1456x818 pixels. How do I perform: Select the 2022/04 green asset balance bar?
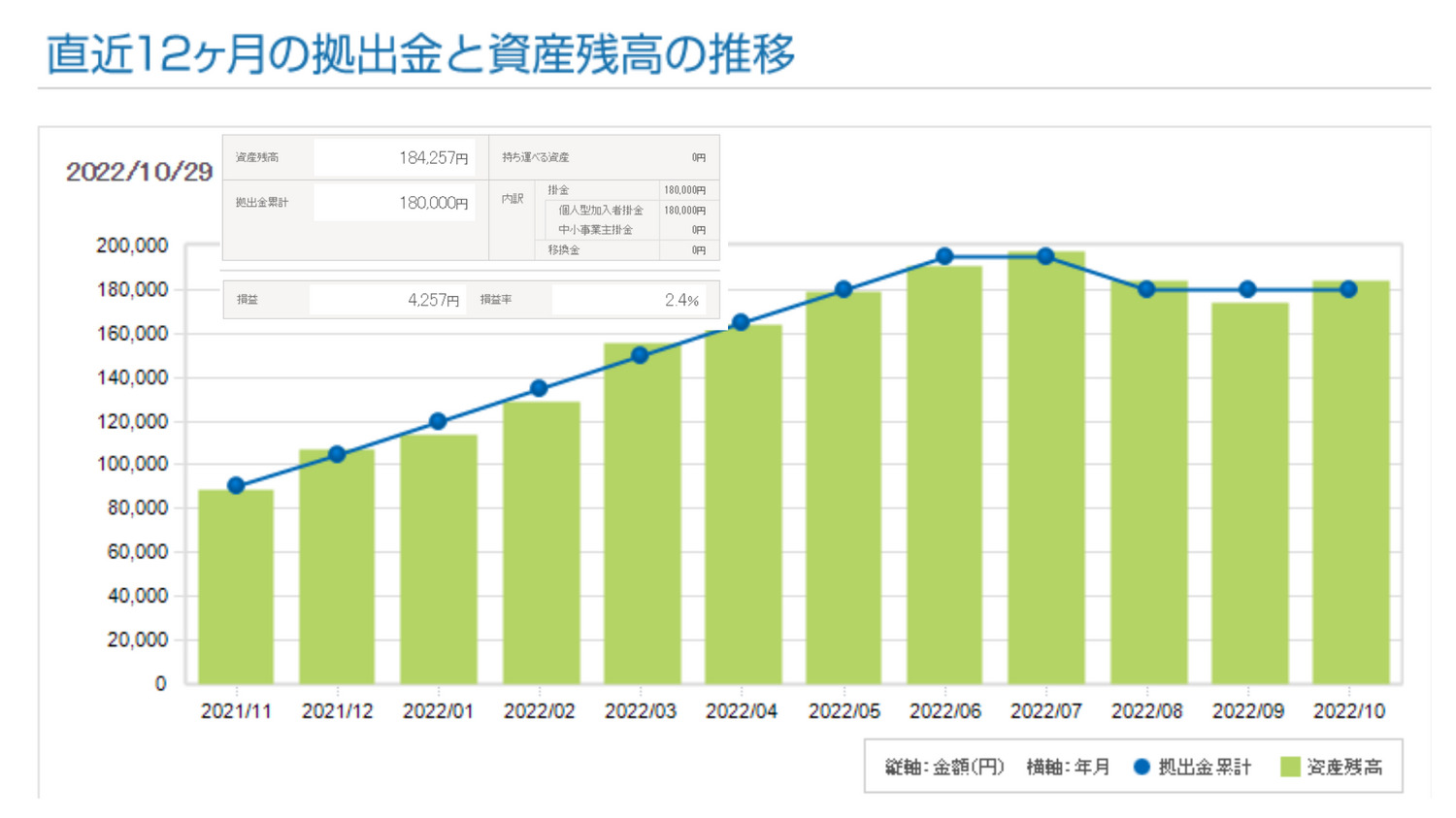743,505
